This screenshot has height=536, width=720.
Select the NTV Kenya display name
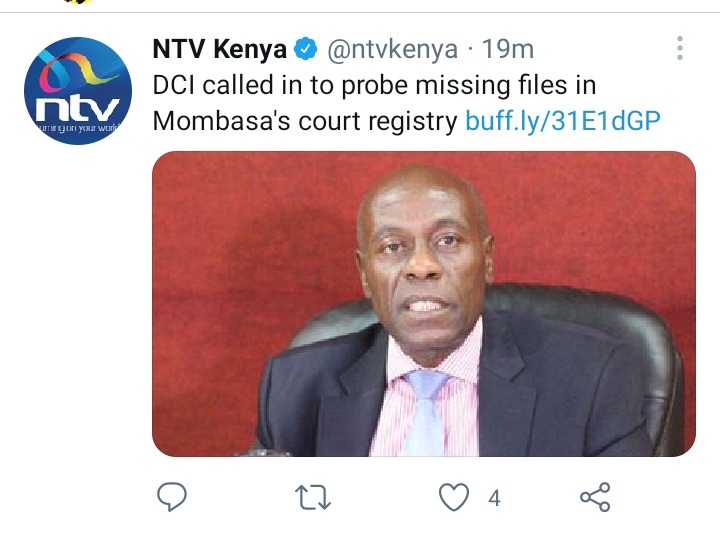tap(219, 49)
